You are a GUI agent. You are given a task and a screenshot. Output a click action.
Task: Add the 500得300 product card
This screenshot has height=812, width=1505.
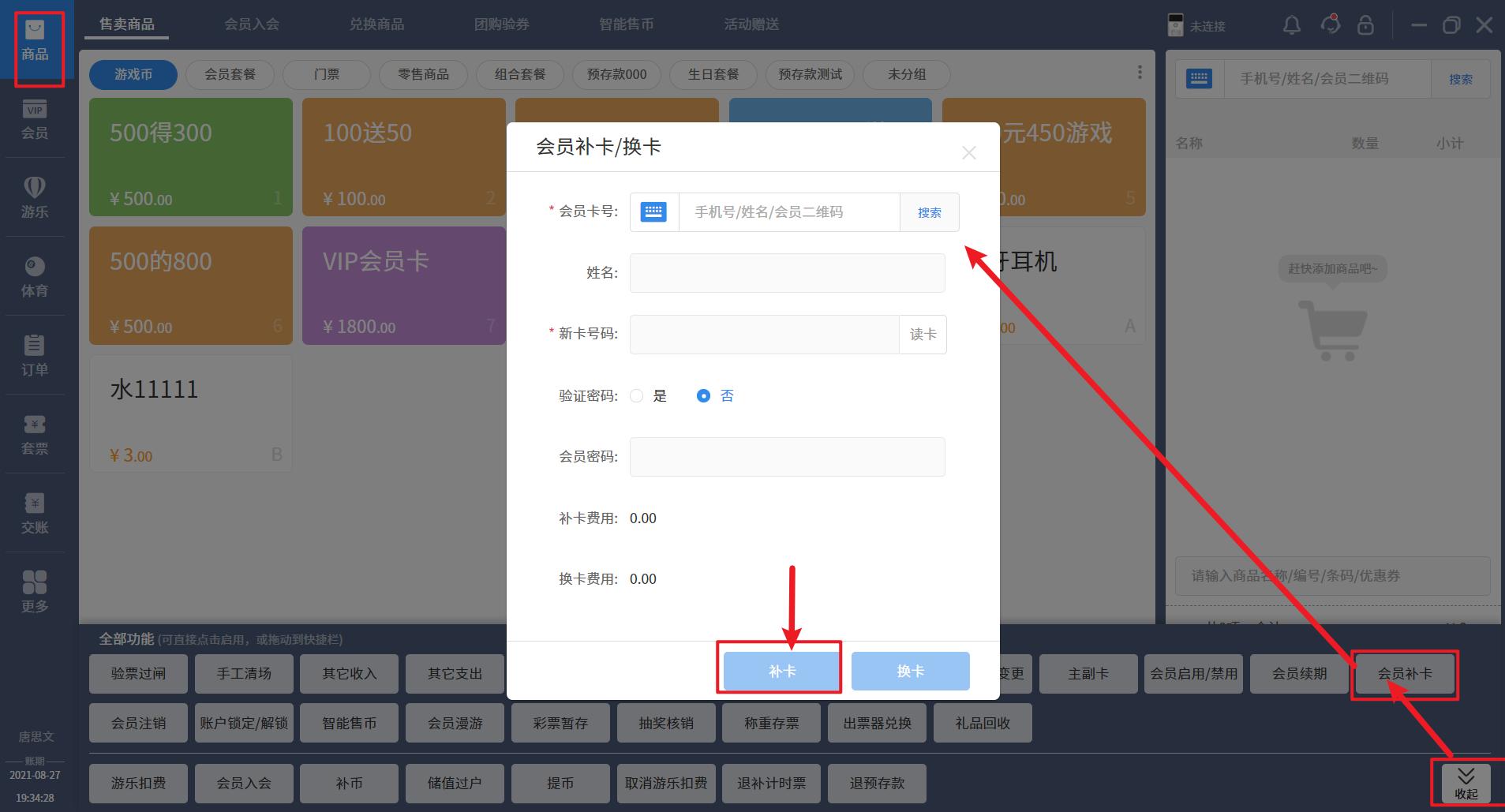click(x=191, y=157)
